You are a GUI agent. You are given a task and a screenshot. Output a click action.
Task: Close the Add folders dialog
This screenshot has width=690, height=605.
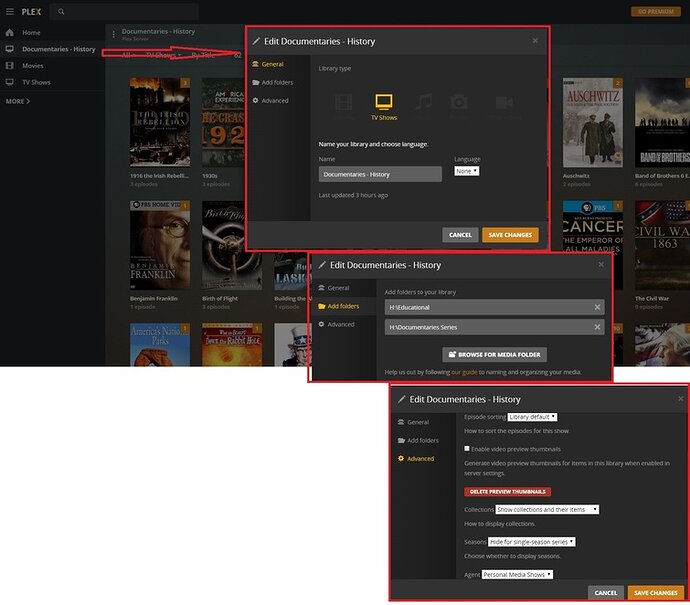click(x=601, y=264)
